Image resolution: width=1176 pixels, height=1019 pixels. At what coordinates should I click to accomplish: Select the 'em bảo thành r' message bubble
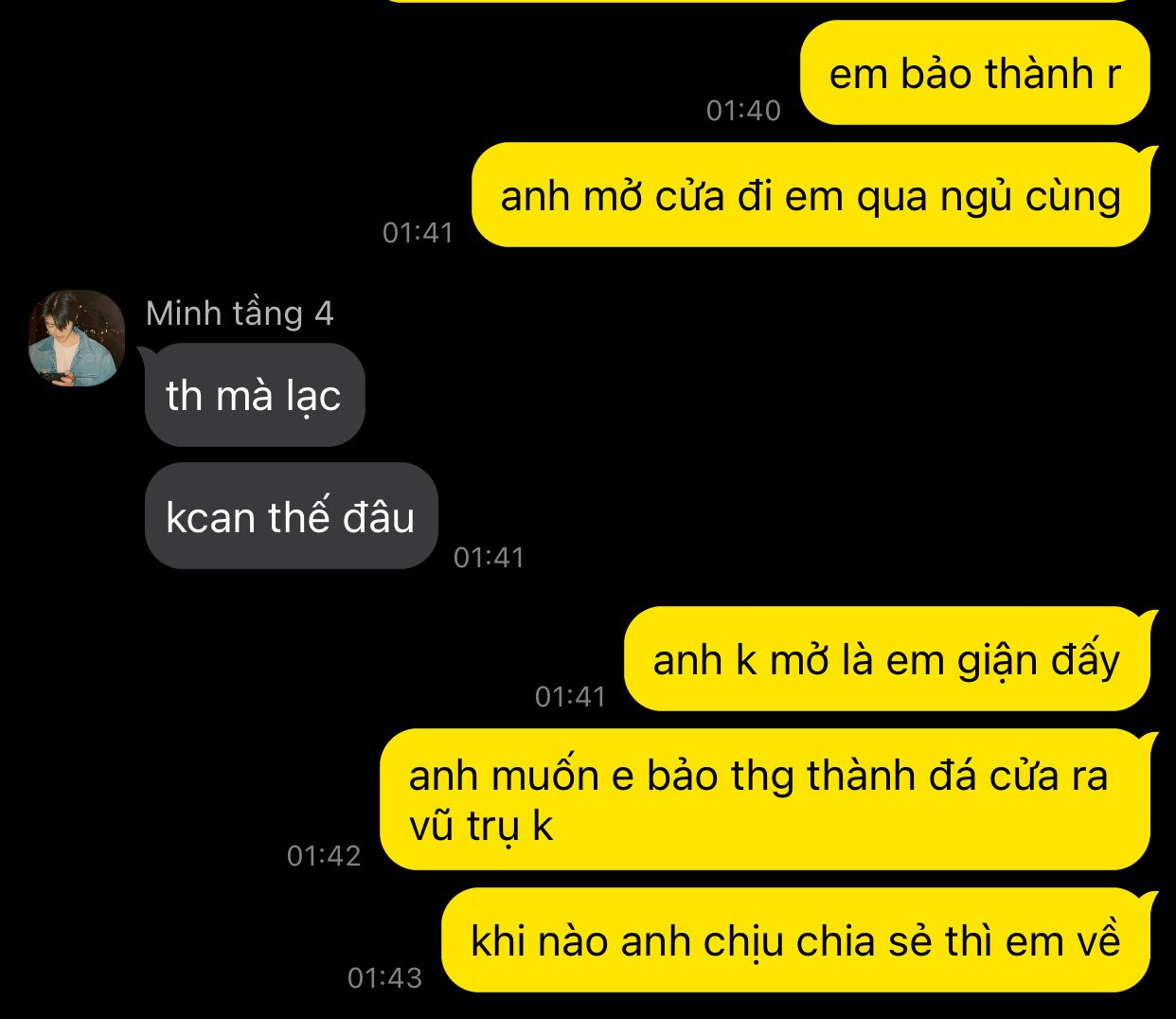(974, 73)
